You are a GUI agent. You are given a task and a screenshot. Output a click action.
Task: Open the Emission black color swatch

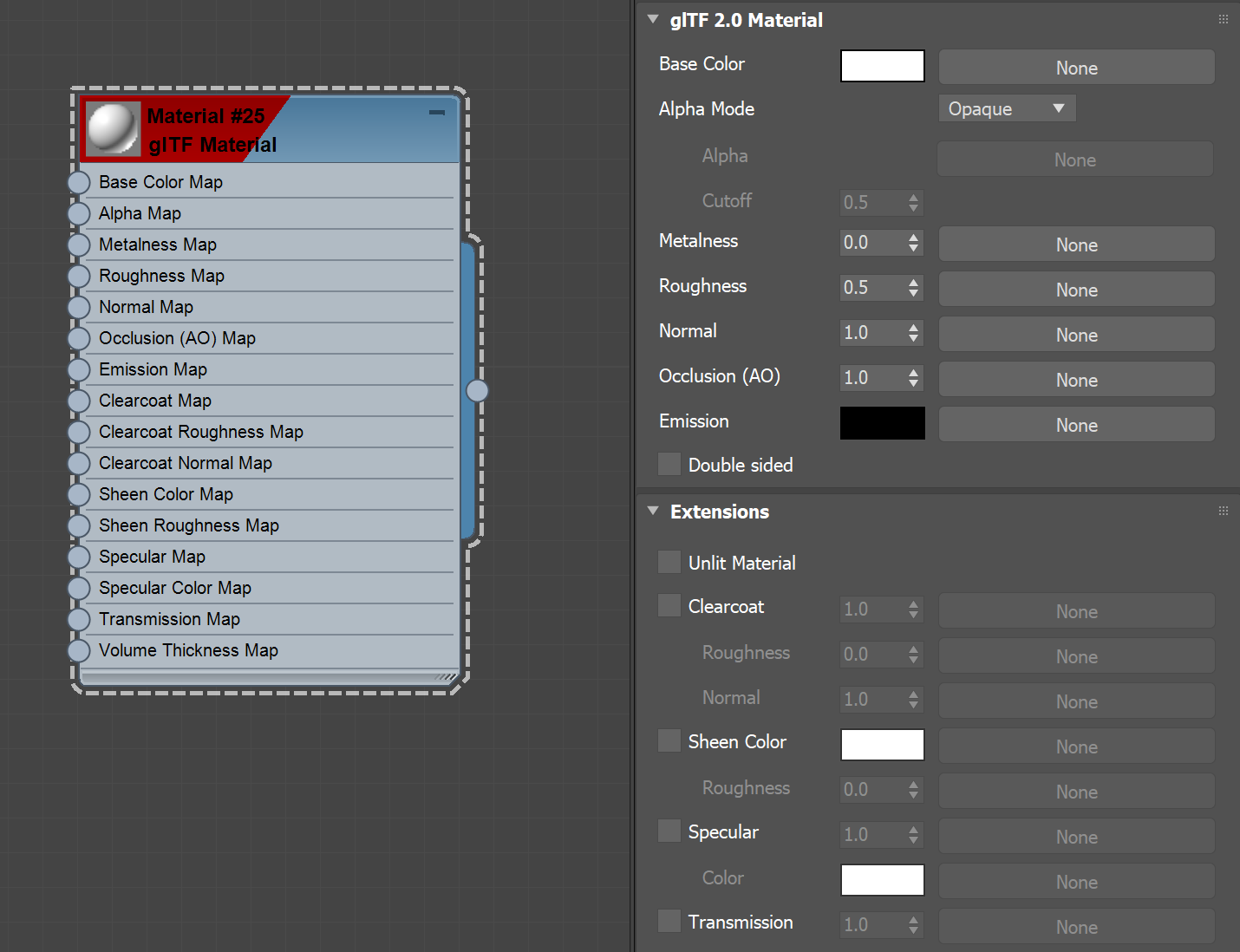(x=882, y=423)
